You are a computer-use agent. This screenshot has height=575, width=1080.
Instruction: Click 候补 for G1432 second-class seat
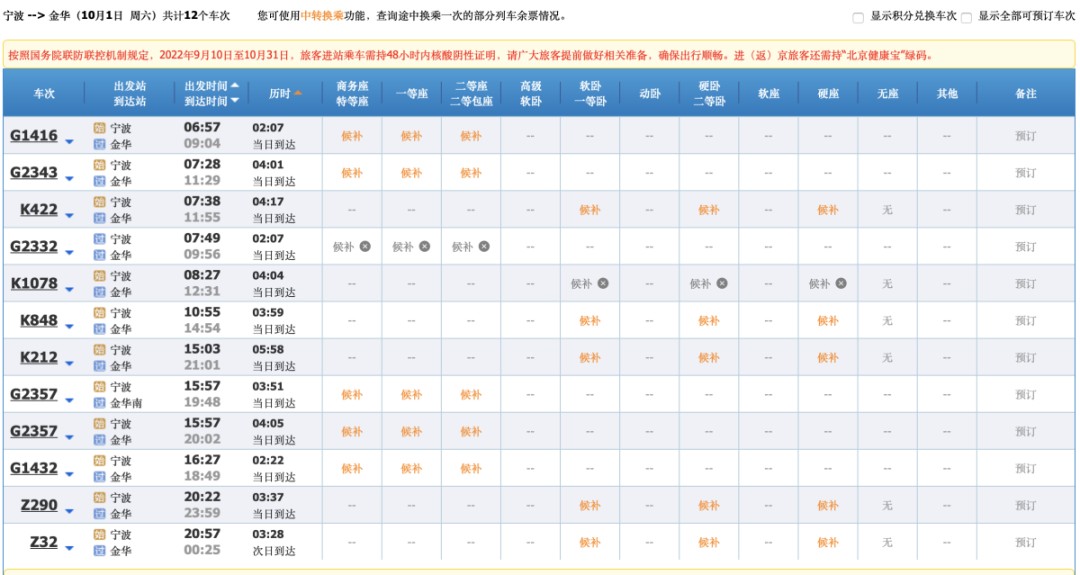[470, 469]
